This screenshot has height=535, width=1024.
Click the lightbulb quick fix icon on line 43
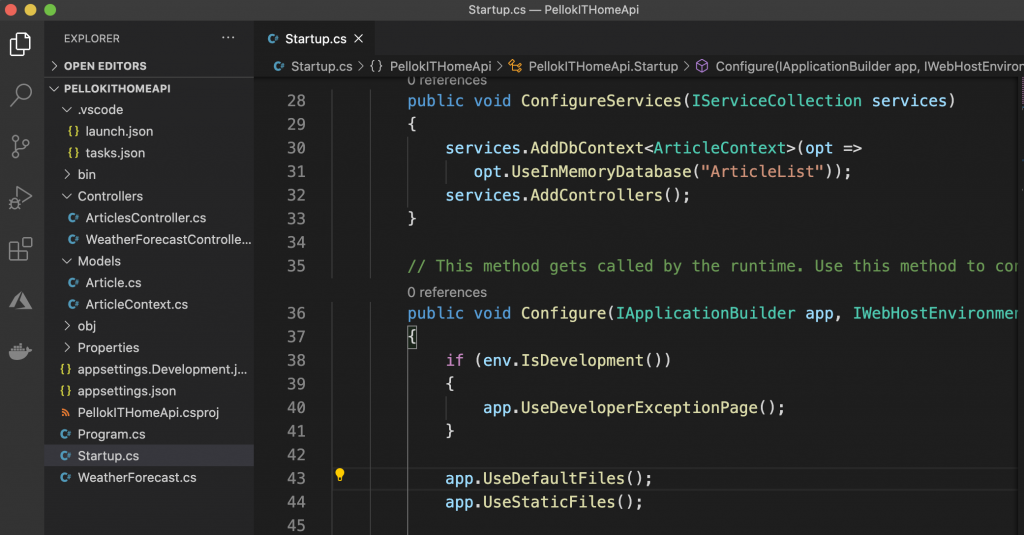pyautogui.click(x=340, y=475)
